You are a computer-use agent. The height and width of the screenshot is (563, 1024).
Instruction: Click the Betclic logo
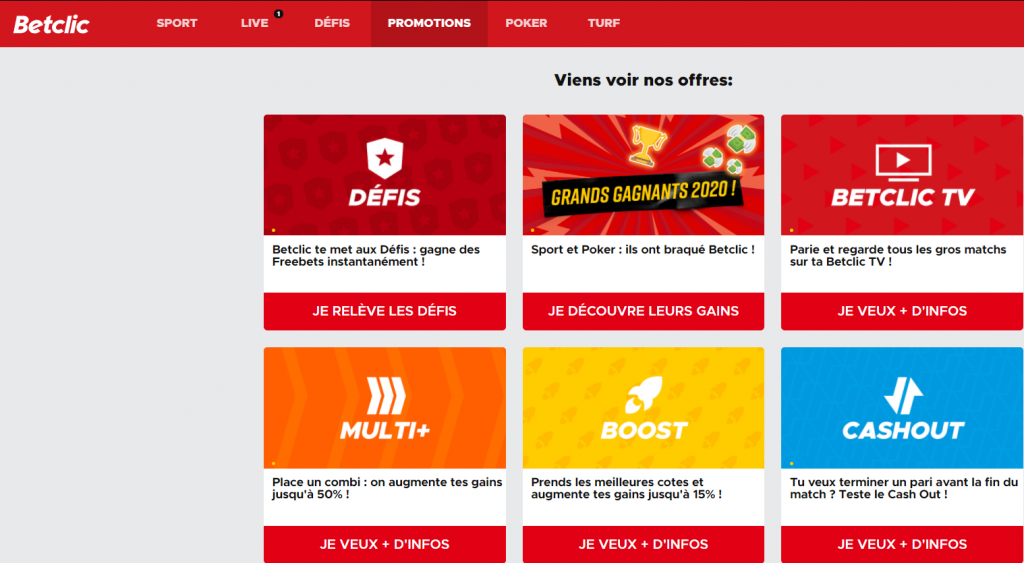point(52,24)
